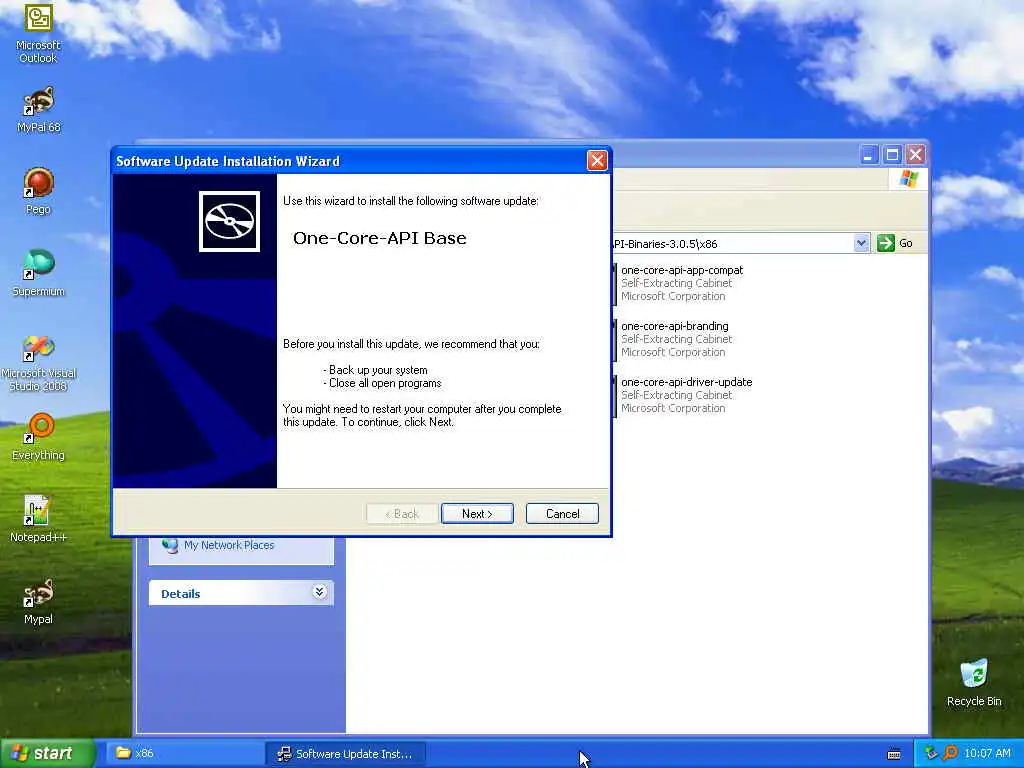Screen dimensions: 1024x768
Task: Launch Supermium browser shortcut
Action: [38, 274]
